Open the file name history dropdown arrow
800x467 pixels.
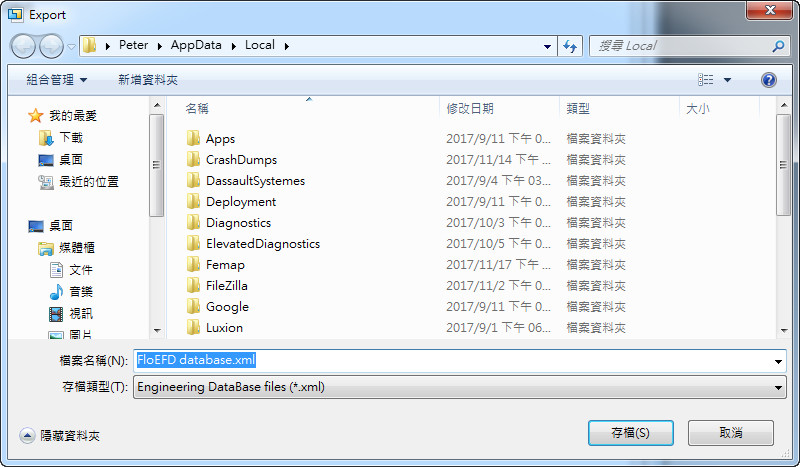click(778, 361)
